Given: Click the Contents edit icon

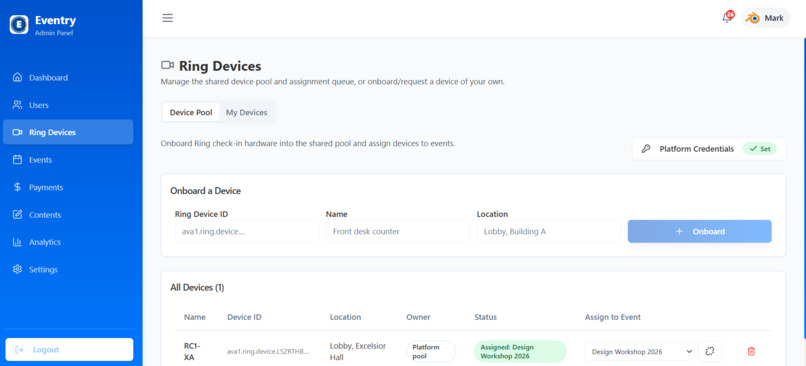Looking at the screenshot, I should point(17,215).
